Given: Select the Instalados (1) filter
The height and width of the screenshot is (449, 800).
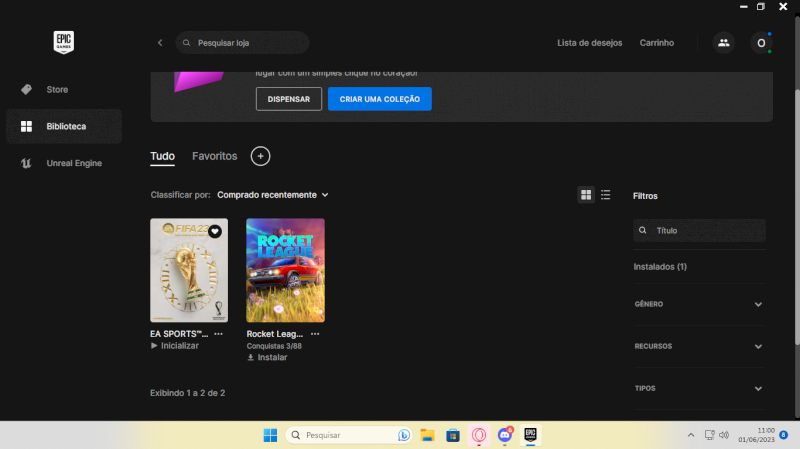Looking at the screenshot, I should 660,267.
